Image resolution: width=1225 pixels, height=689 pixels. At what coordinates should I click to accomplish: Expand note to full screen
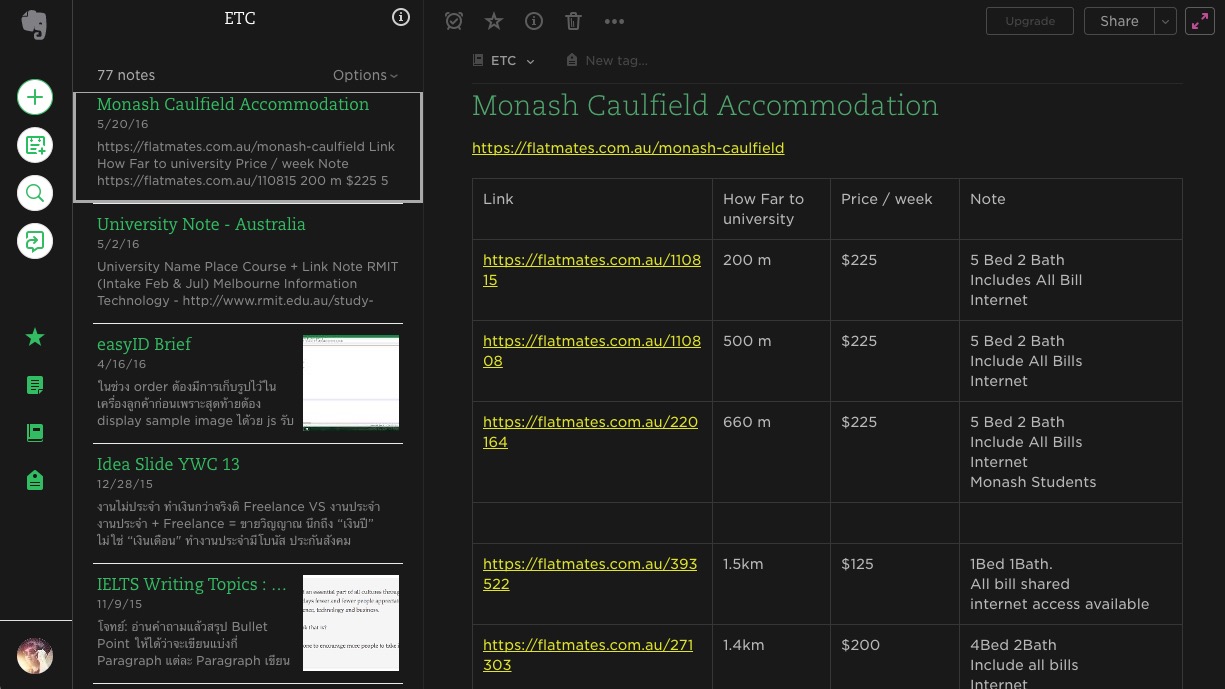tap(1200, 21)
